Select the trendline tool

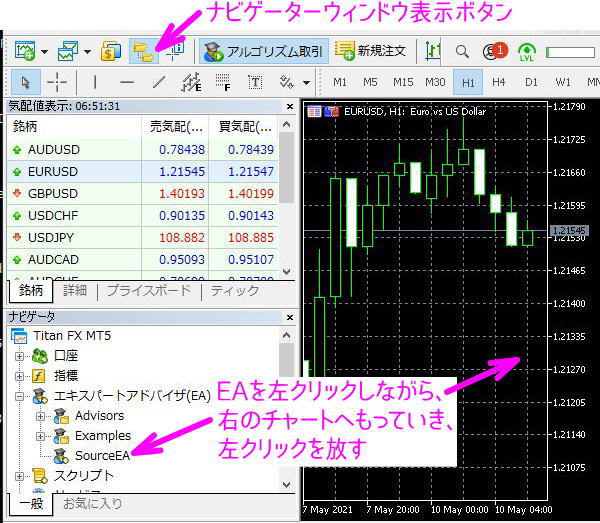coord(159,82)
